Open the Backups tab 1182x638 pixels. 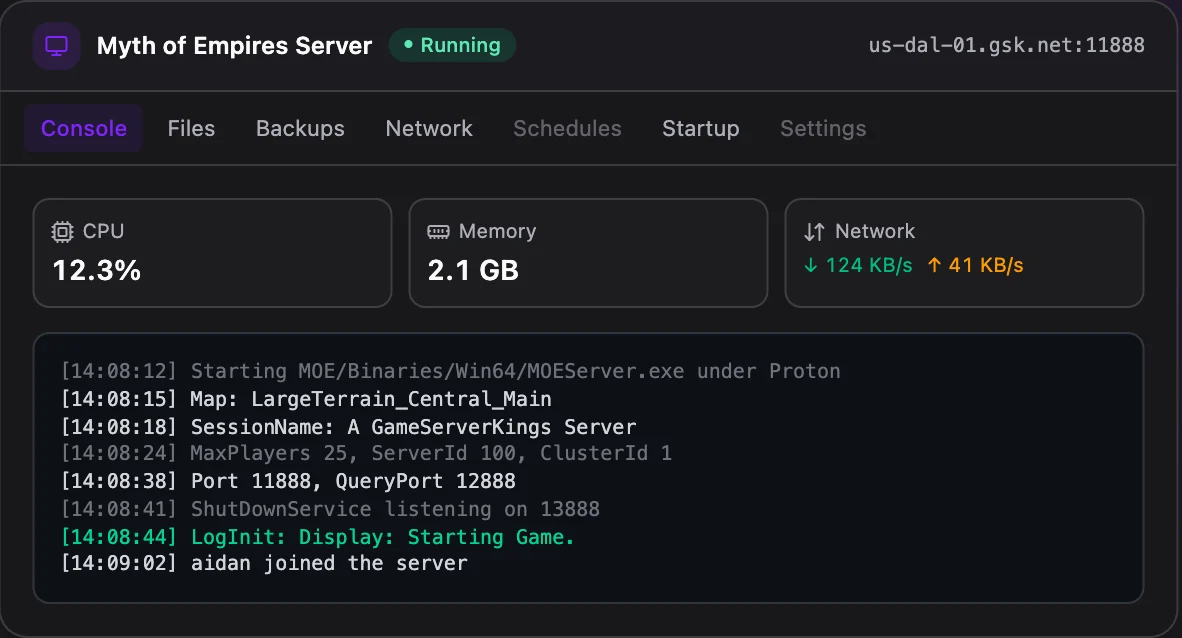(x=300, y=128)
